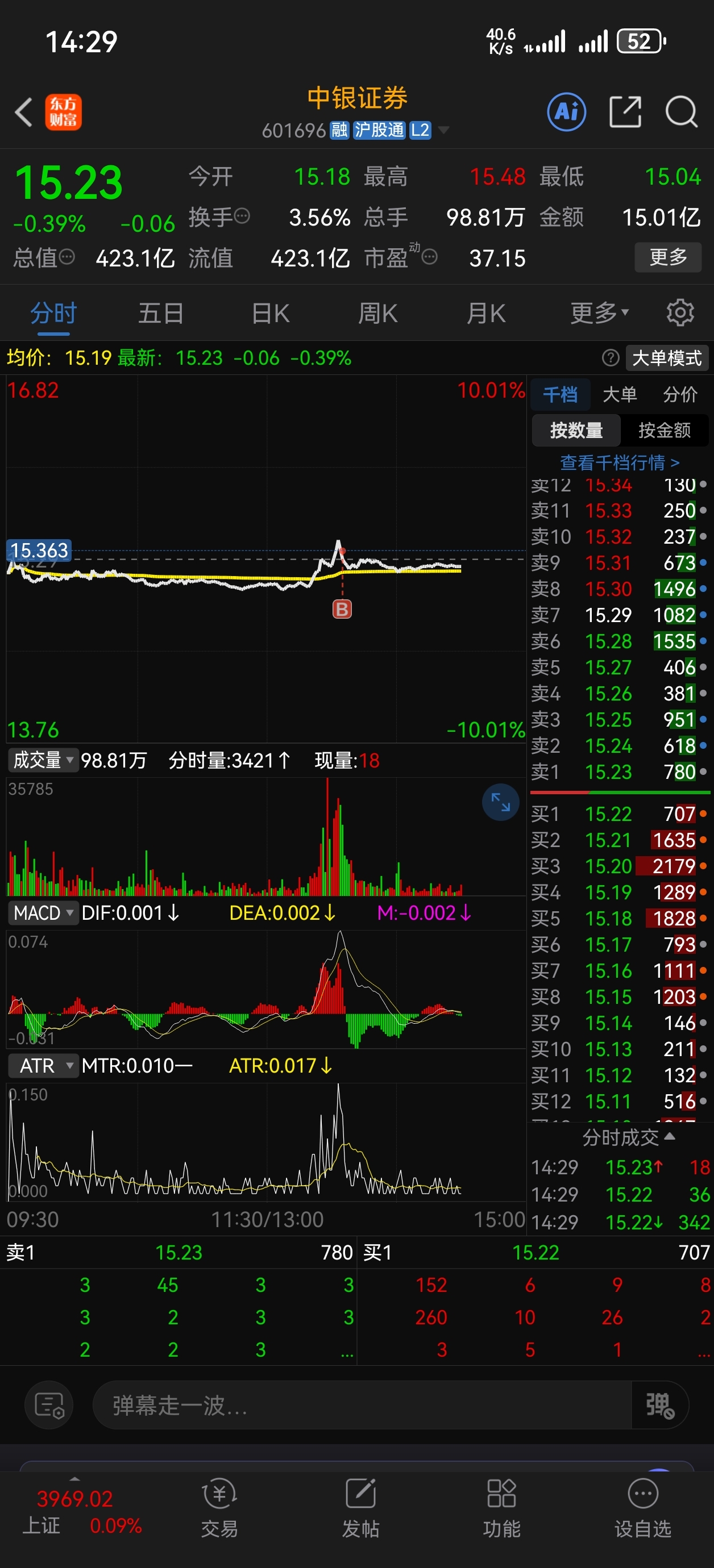This screenshot has height=1568, width=714.
Task: Select 按金额 display mode
Action: click(x=665, y=431)
